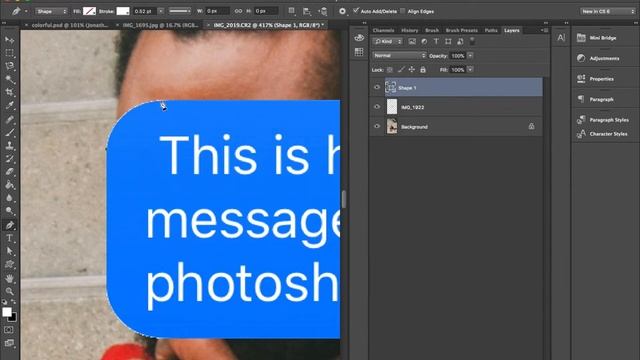Open the New in CS 6 workspace dropdown
The image size is (640, 360).
tap(608, 11)
